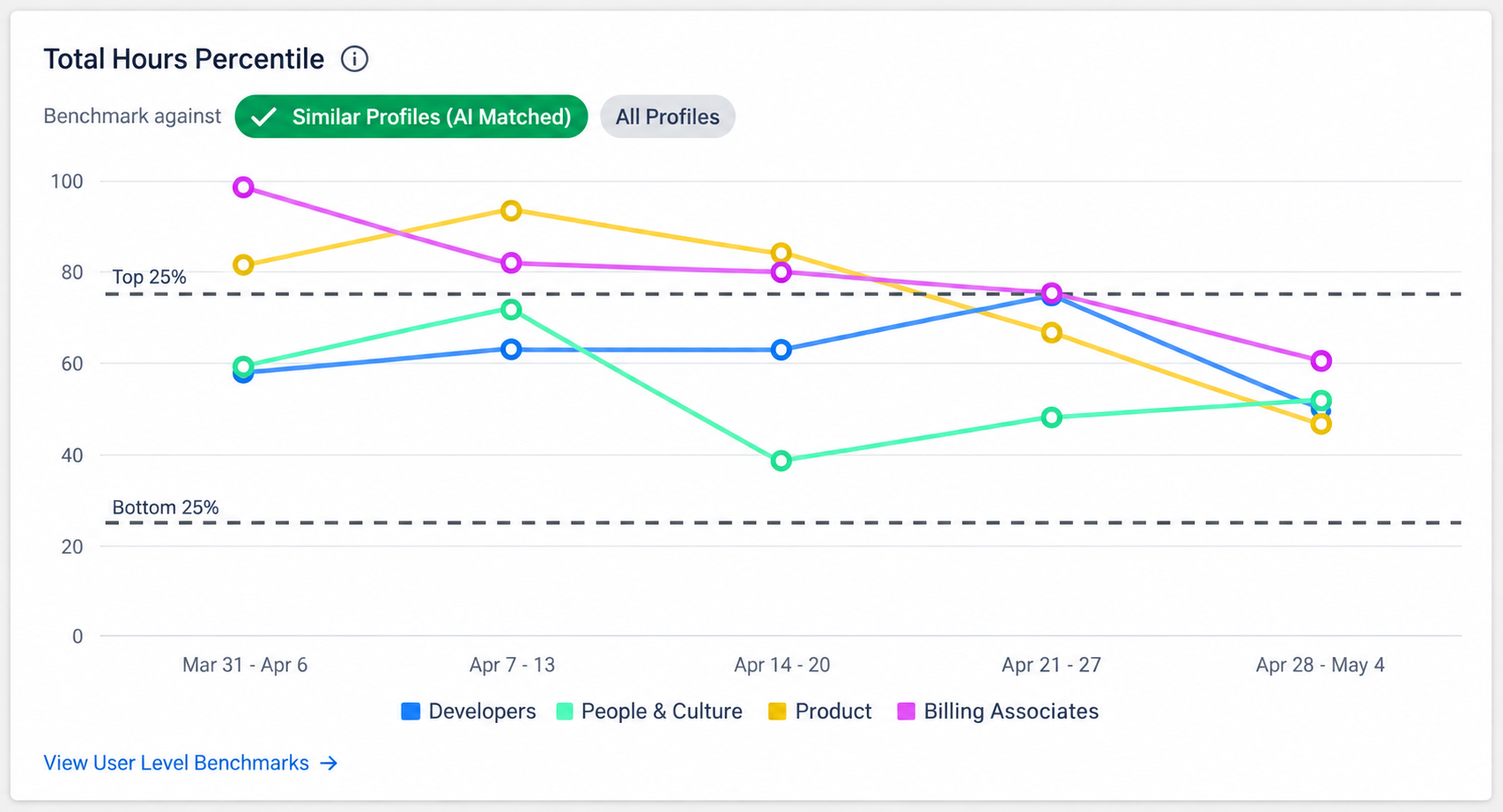Click Developers point for Apr 7 - 13
The height and width of the screenshot is (812, 1503).
[511, 350]
